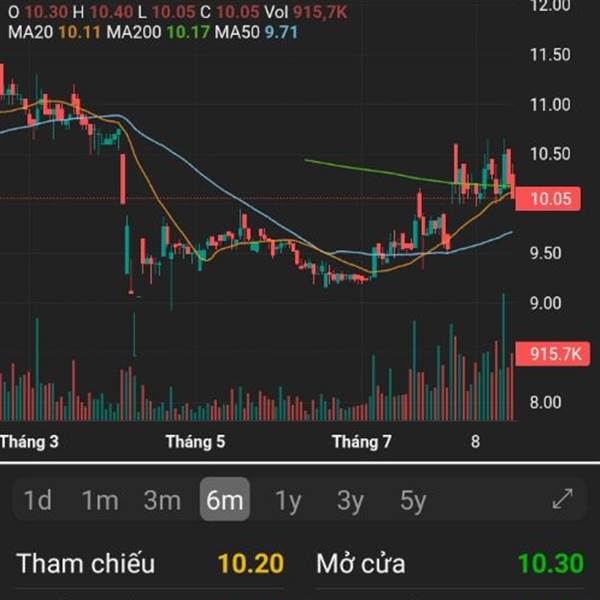Click the MA20 10.11 indicator value
Viewport: 600px width, 600px height.
point(54,32)
